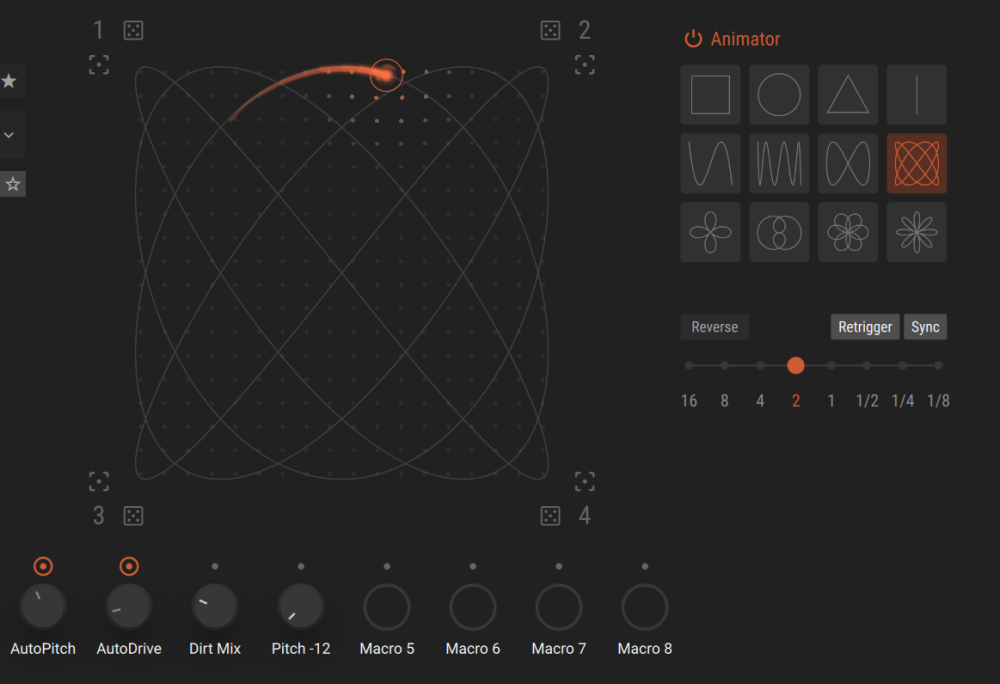Viewport: 1000px width, 684px height.
Task: Select the orange Lissajous mesh shape
Action: (x=917, y=163)
